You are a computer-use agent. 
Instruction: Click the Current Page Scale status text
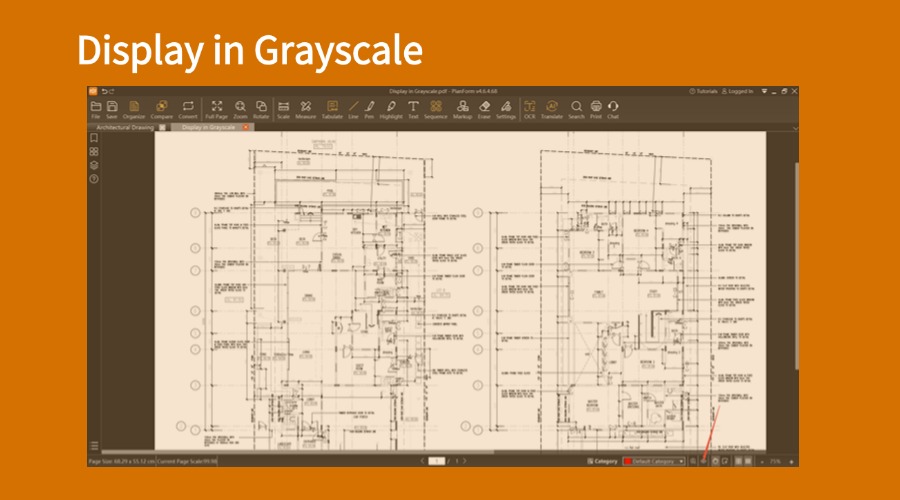(187, 462)
